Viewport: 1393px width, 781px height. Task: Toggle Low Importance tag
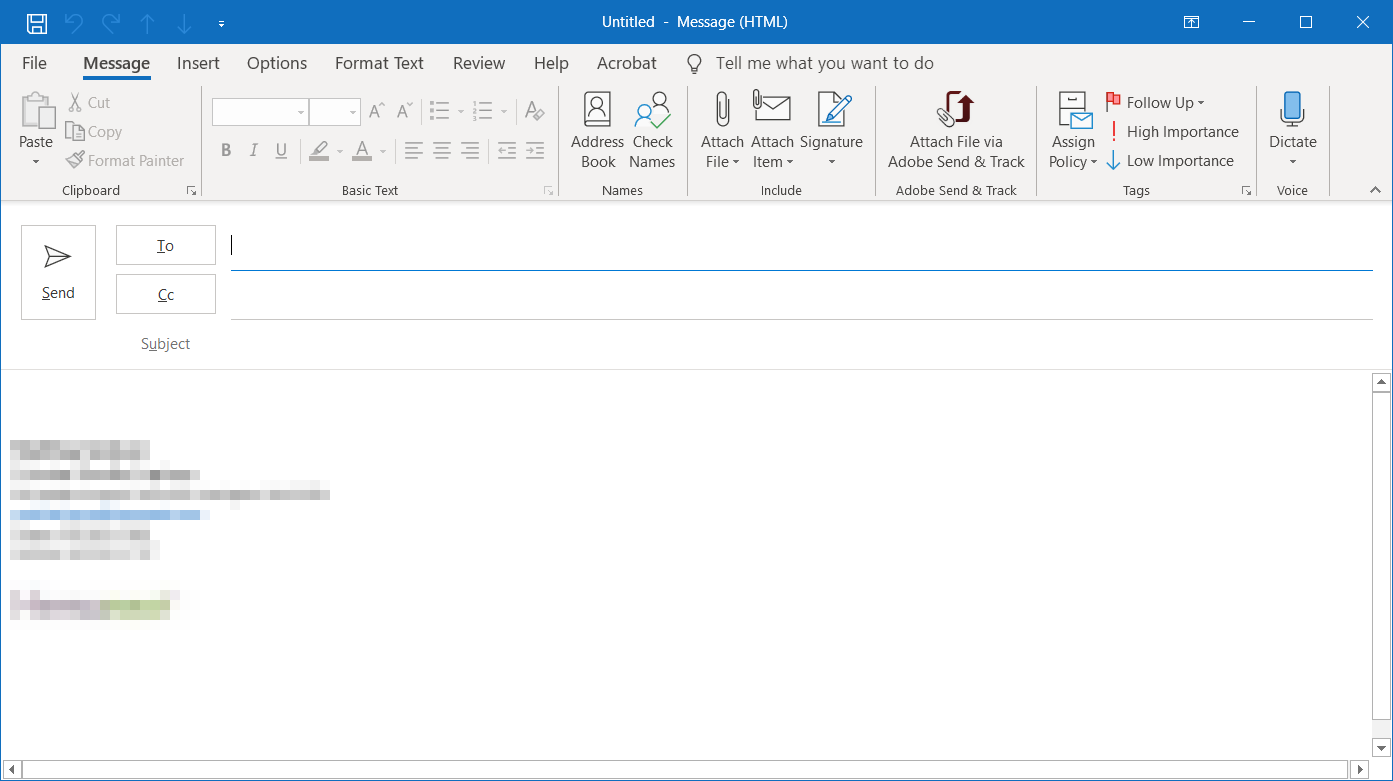1170,161
